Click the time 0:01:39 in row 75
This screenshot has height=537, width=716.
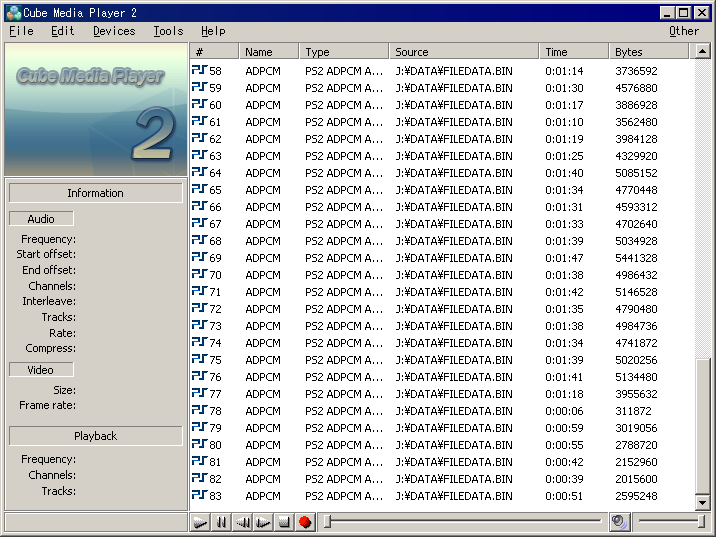tap(564, 360)
